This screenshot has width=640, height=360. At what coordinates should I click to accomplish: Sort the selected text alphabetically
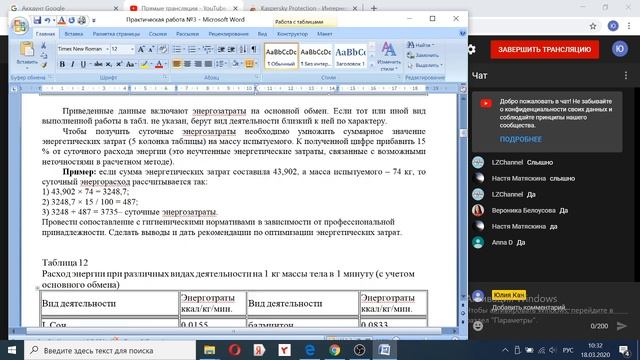point(243,49)
